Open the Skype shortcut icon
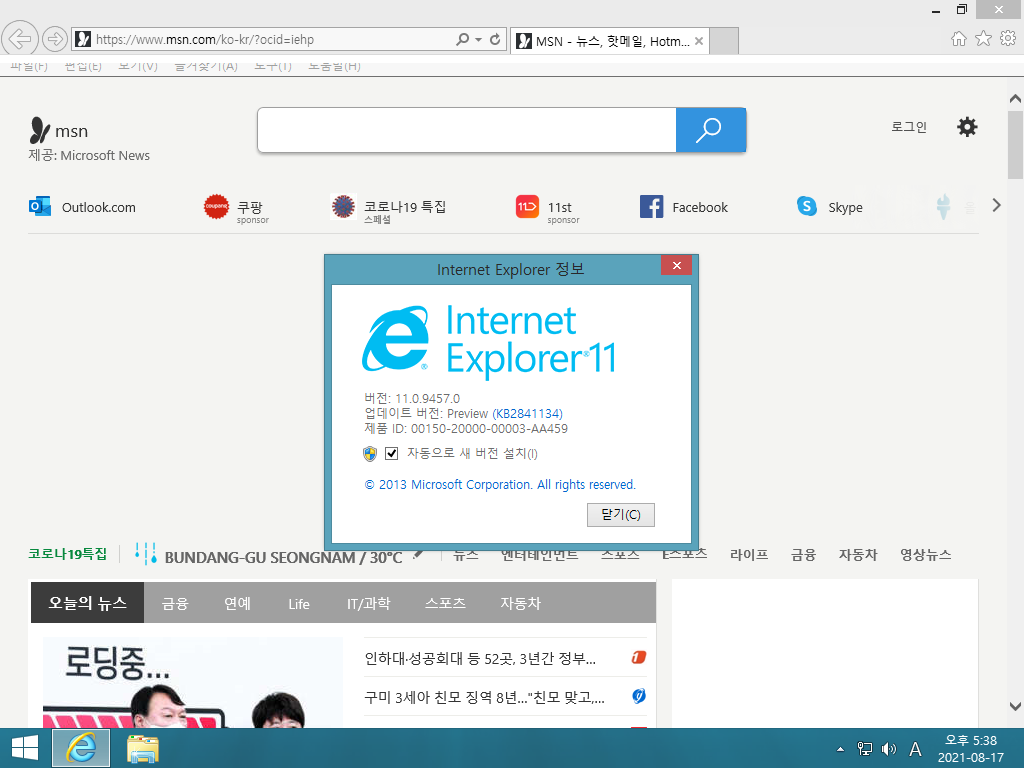This screenshot has width=1024, height=768. point(807,206)
